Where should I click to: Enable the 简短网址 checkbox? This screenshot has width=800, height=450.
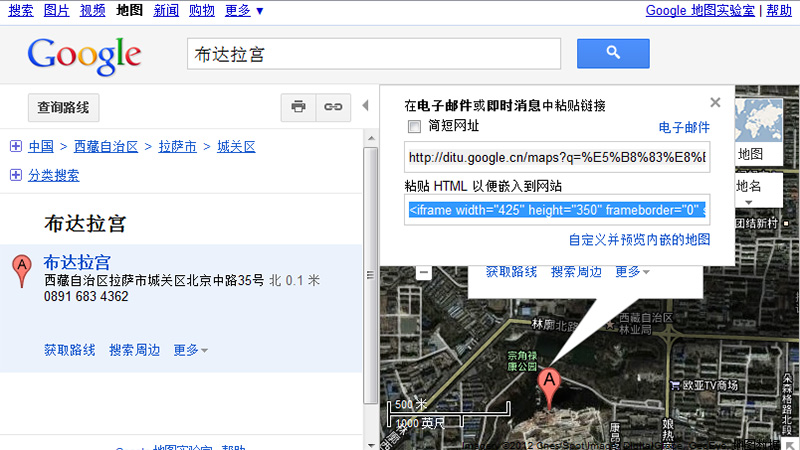pyautogui.click(x=414, y=126)
